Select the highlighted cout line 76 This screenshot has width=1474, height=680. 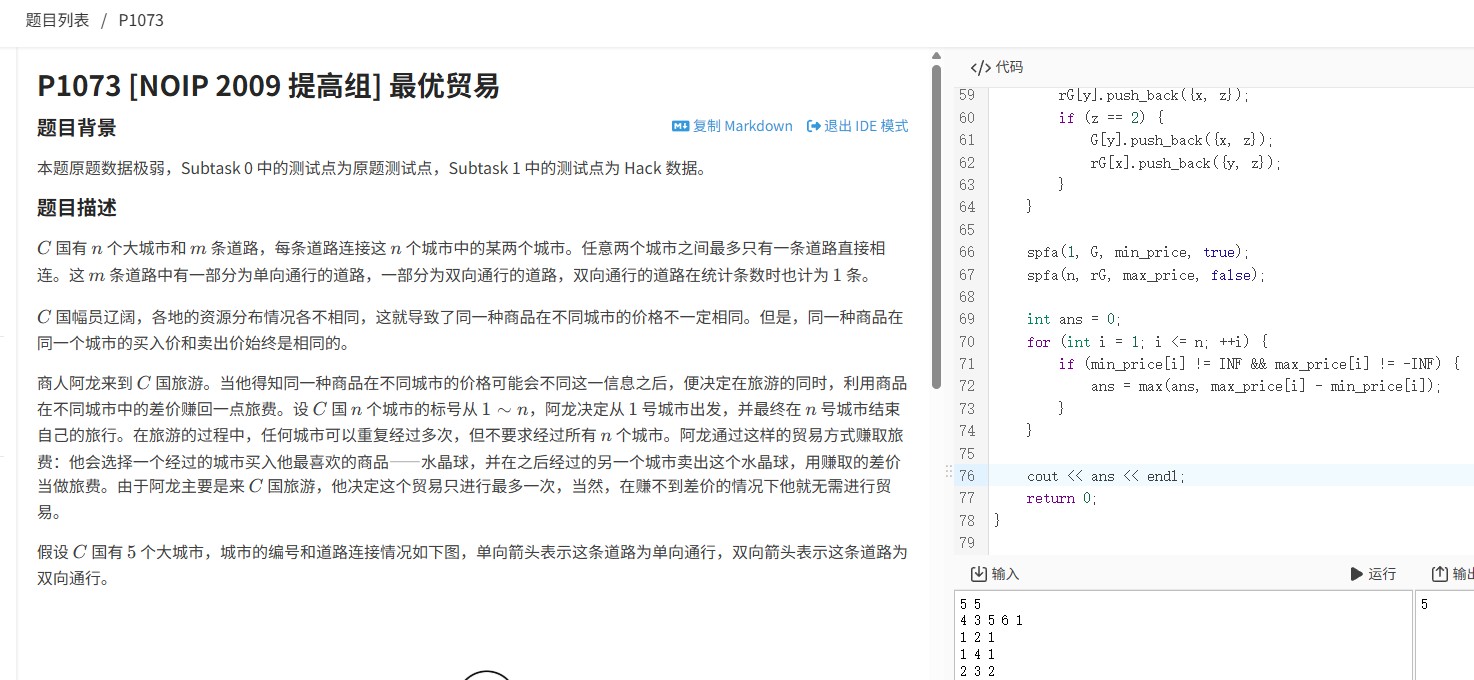pyautogui.click(x=1105, y=475)
